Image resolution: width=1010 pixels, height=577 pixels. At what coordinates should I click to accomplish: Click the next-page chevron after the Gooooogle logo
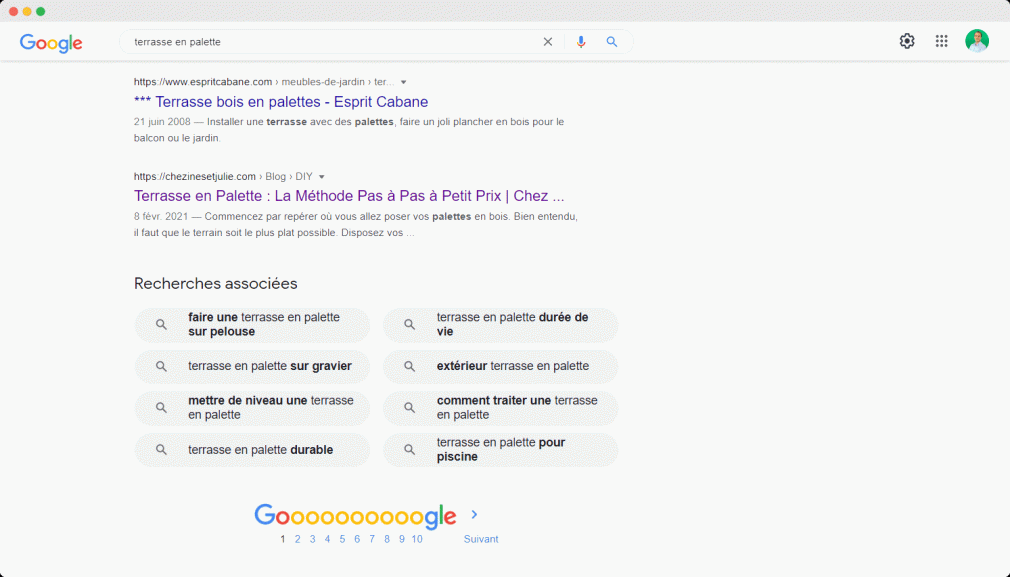(x=475, y=515)
